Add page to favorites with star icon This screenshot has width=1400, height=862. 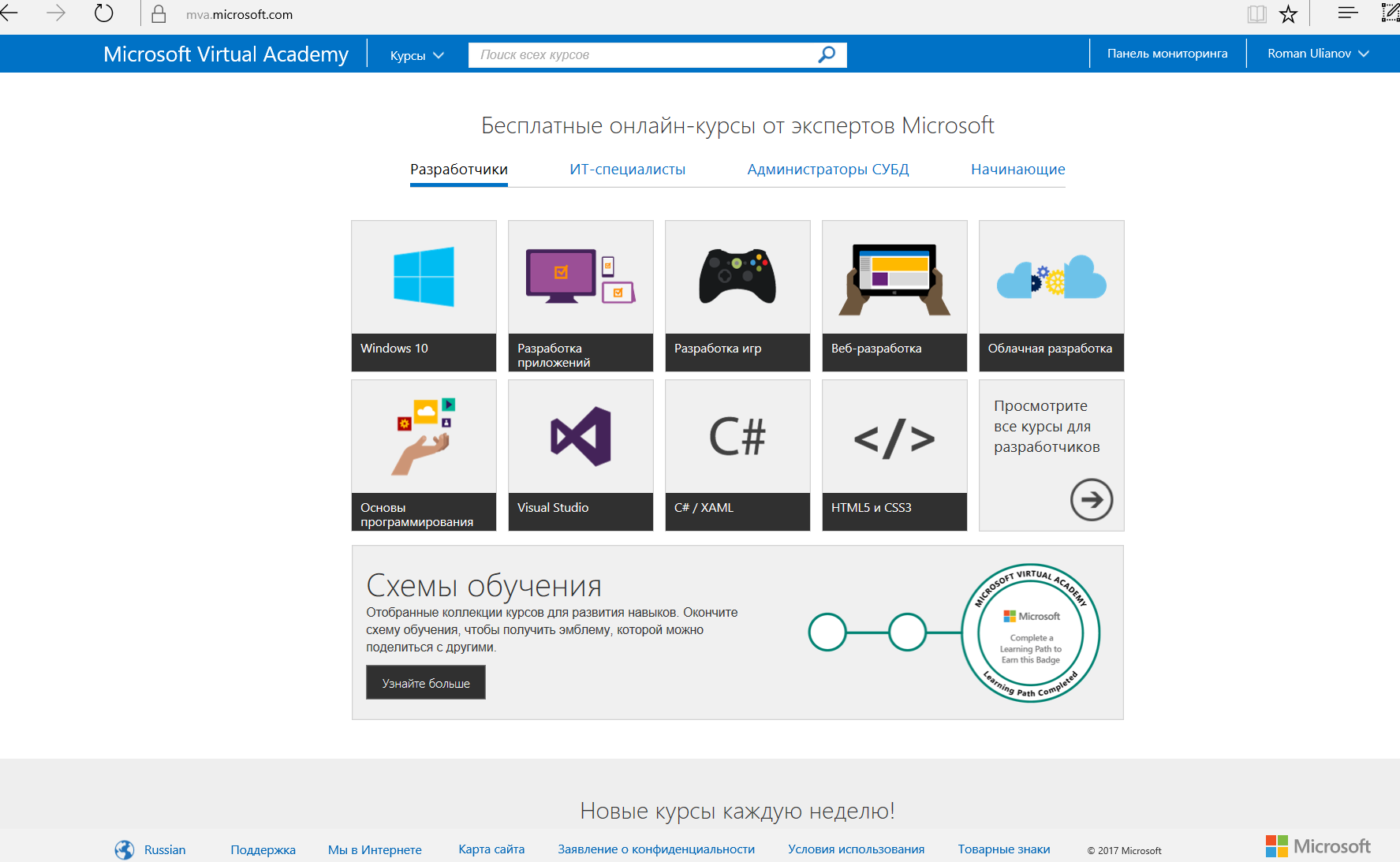[1288, 13]
